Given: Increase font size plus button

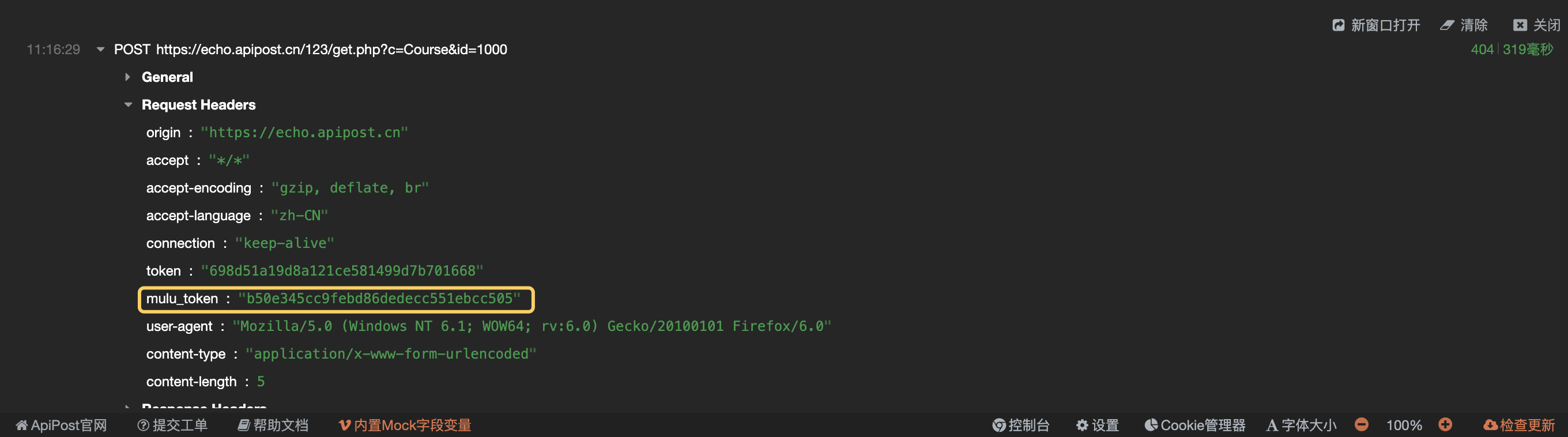Looking at the screenshot, I should tap(1445, 424).
